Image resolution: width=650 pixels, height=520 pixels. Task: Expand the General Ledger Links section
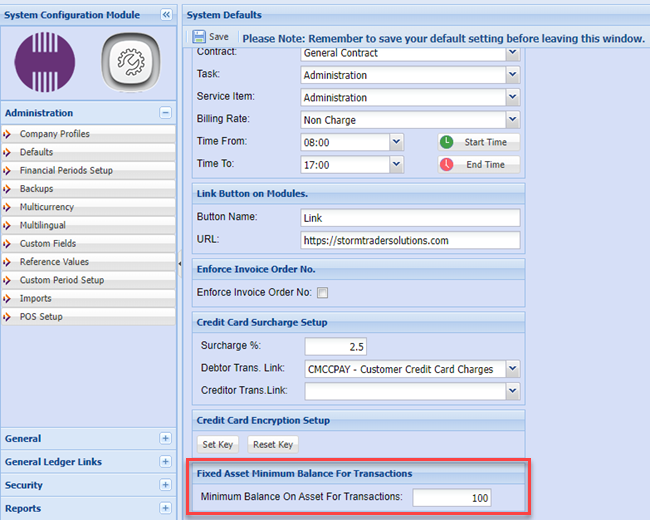(165, 462)
